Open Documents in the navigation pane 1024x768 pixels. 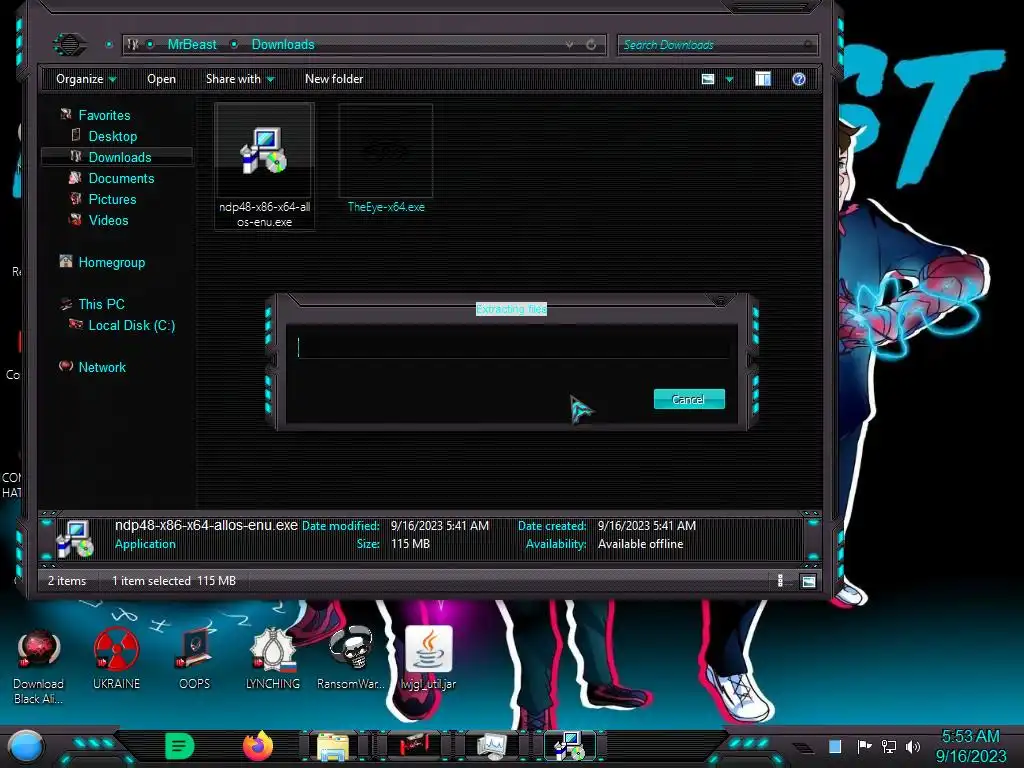121,178
